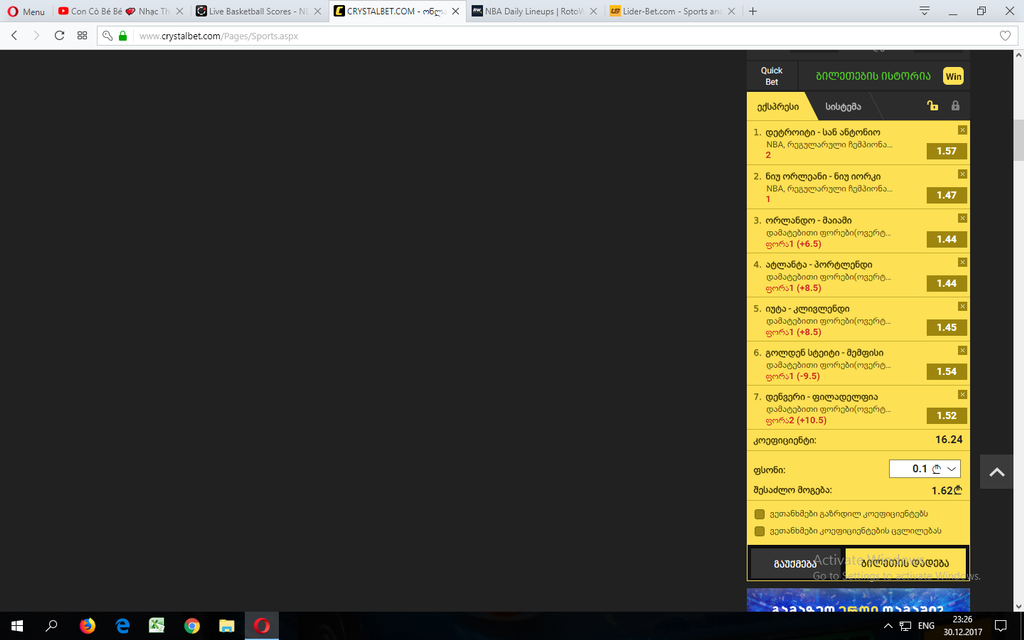
Task: Click Opera icon in taskbar
Action: pos(261,626)
